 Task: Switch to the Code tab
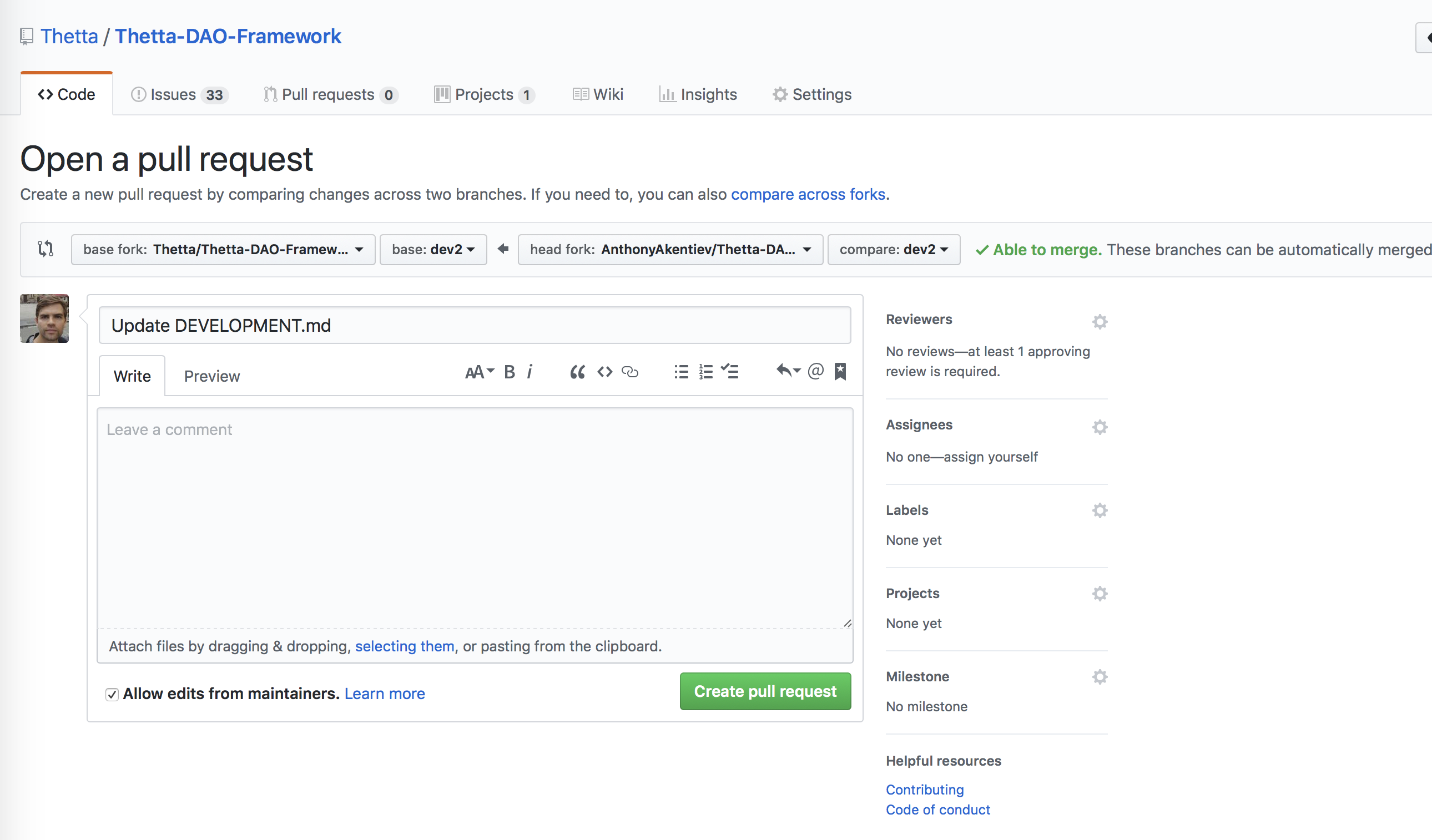tap(67, 94)
